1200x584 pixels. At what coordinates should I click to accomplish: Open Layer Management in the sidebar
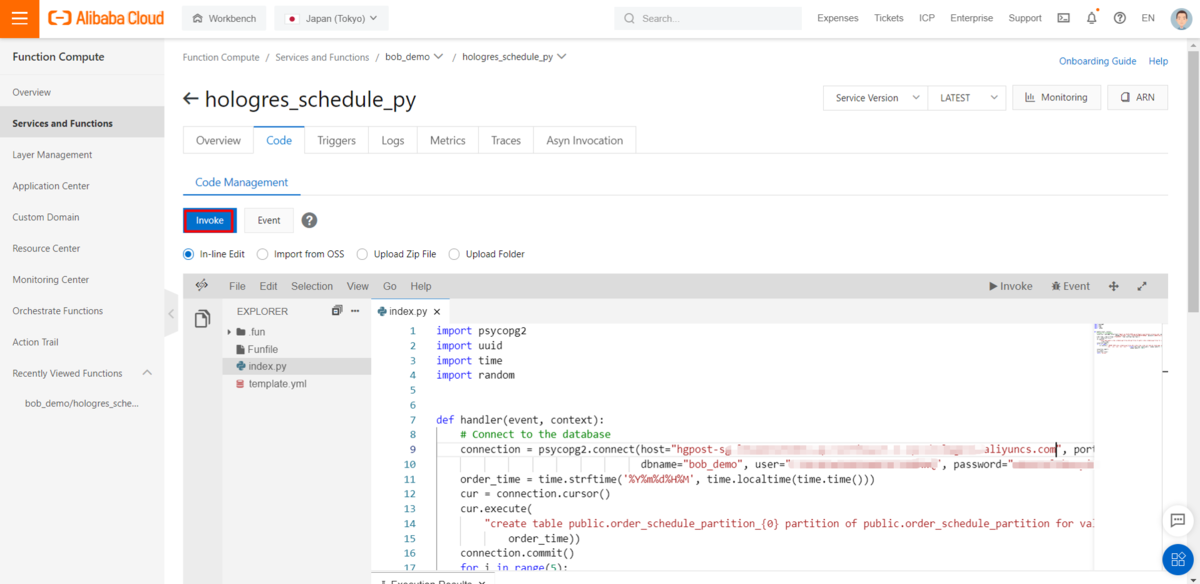click(52, 155)
